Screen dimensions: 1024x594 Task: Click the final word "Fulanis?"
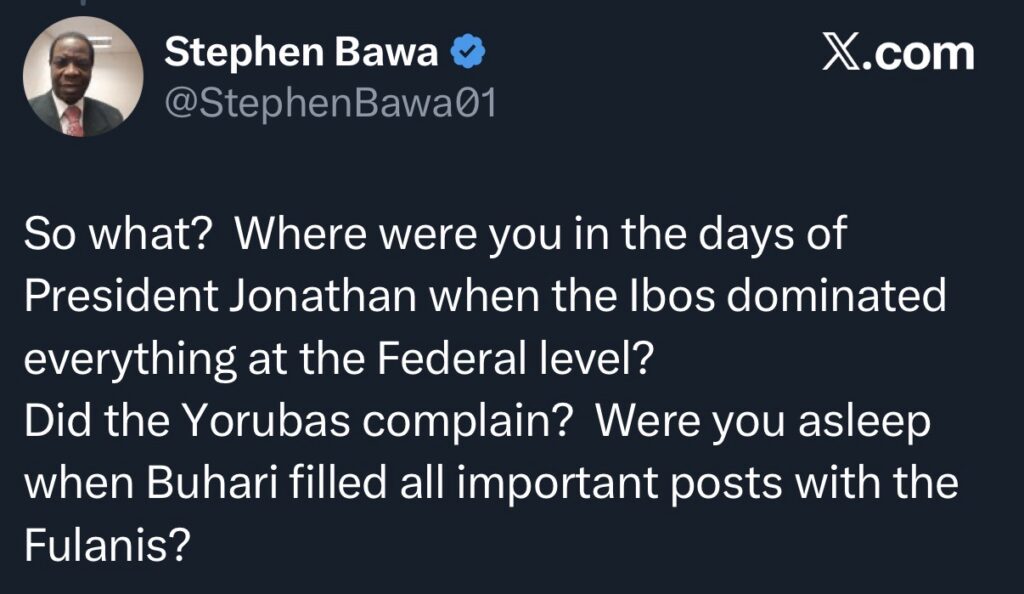click(107, 546)
